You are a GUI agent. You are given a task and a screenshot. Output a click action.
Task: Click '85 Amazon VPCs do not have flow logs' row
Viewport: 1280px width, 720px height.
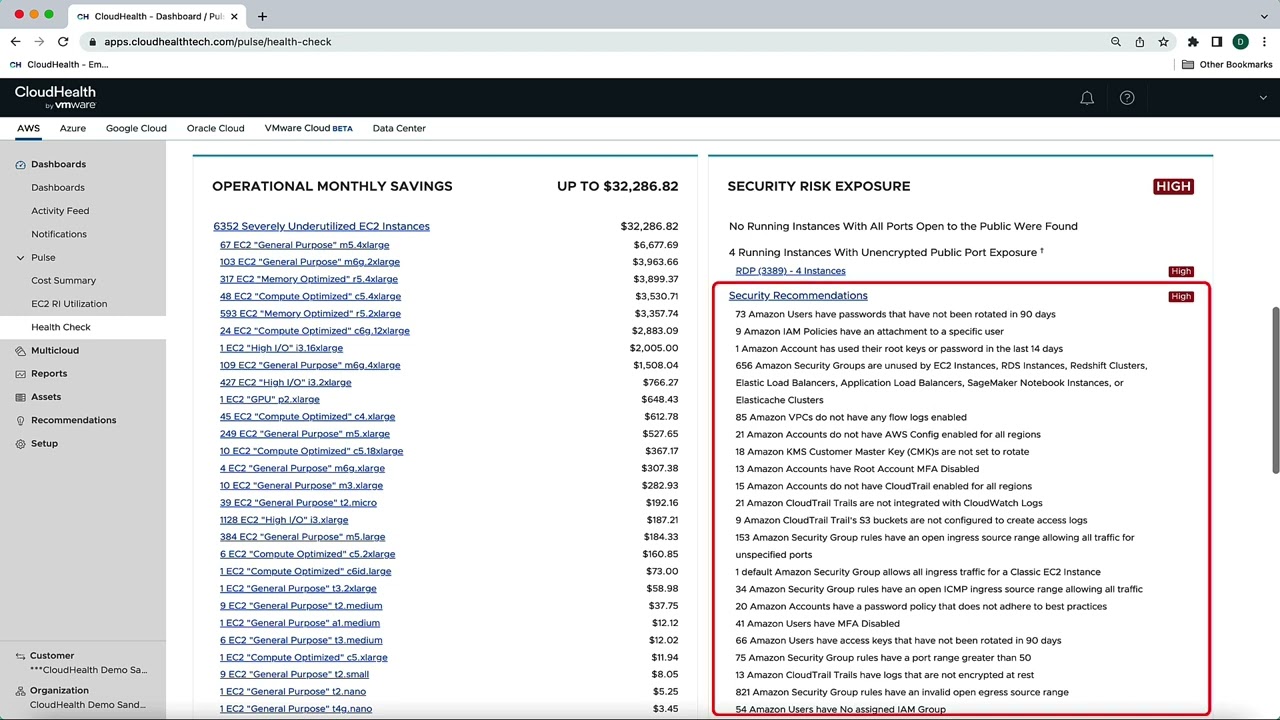851,417
